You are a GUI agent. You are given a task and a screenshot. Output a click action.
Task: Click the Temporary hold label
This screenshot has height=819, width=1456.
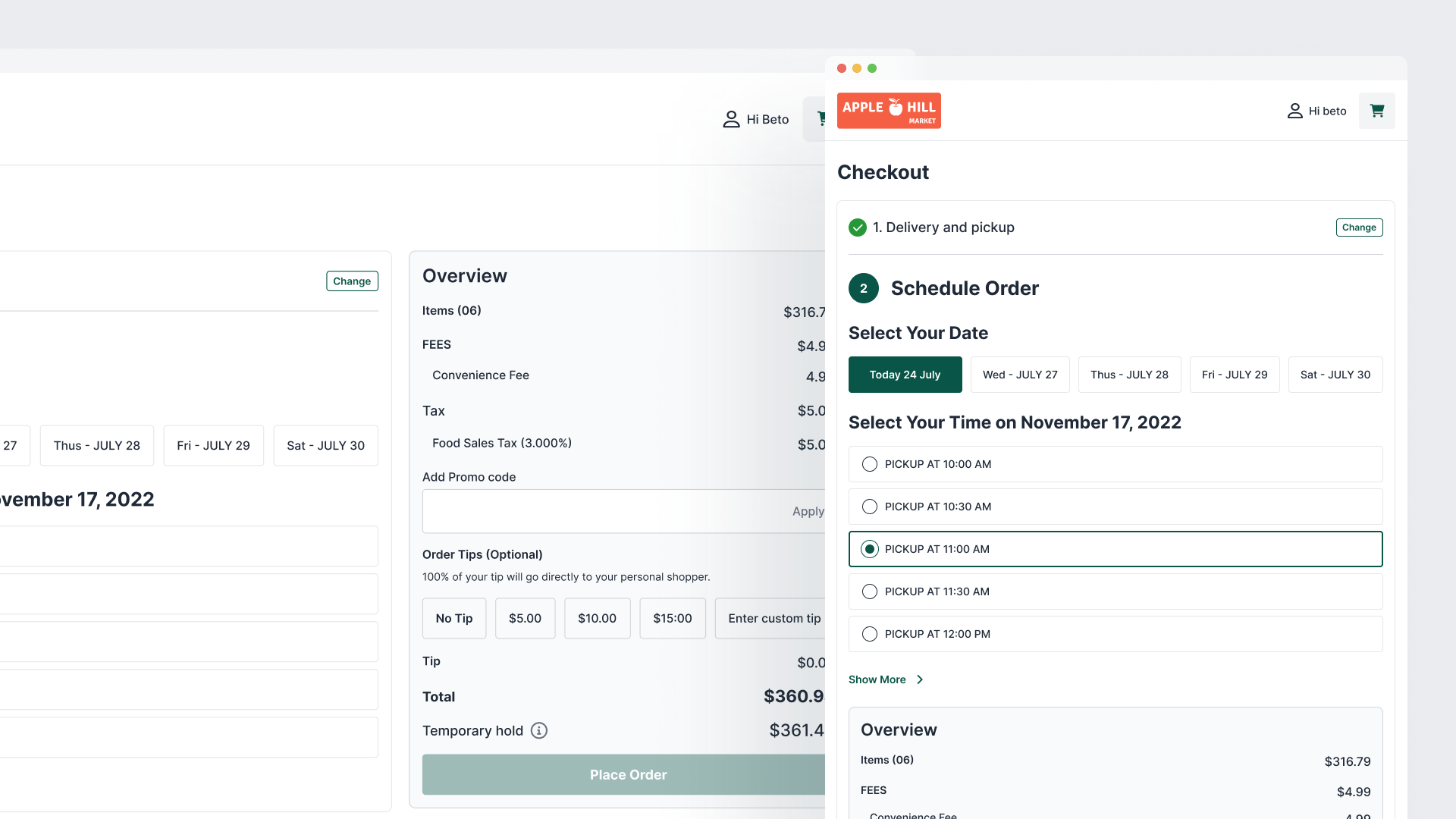tap(472, 730)
